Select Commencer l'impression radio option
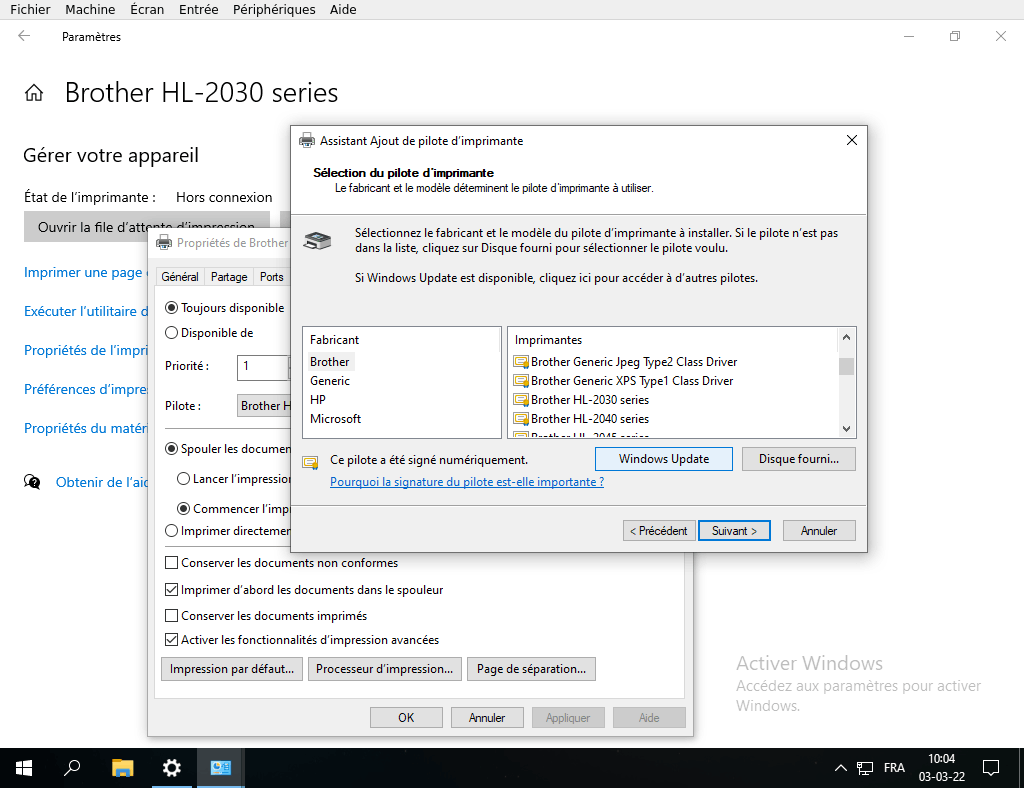This screenshot has width=1024, height=788. pos(184,509)
